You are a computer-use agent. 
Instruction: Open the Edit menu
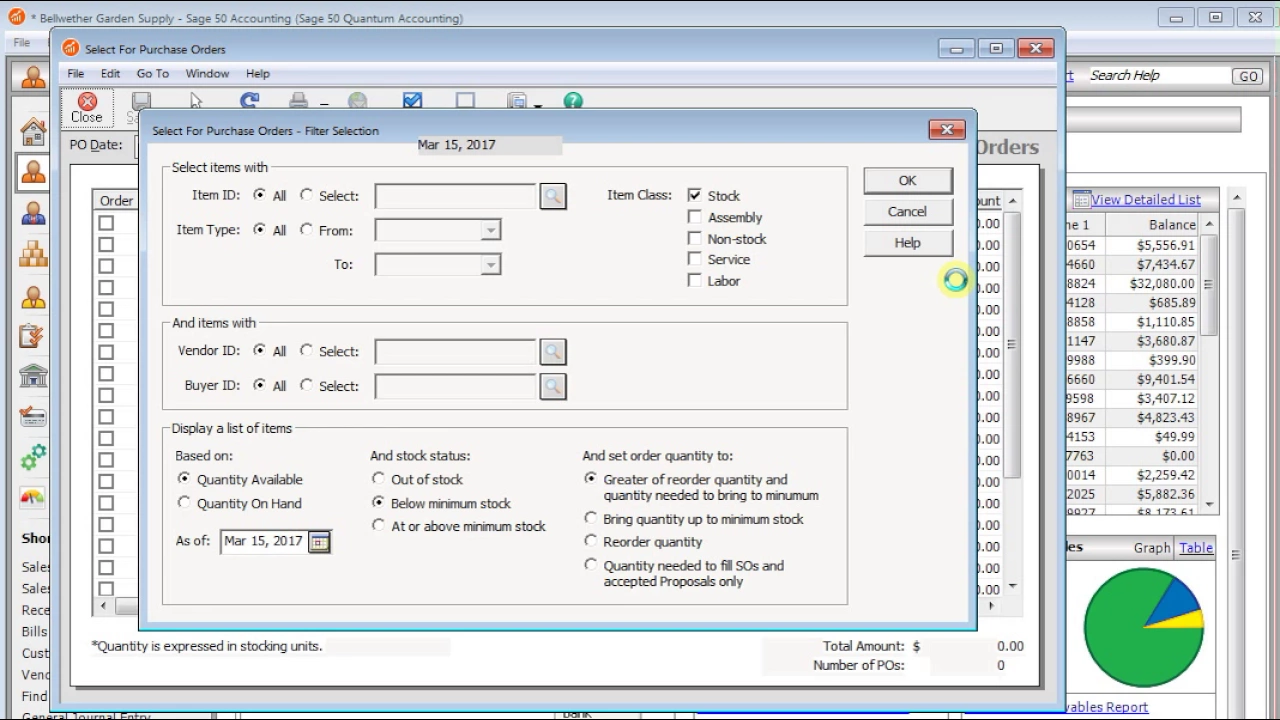pyautogui.click(x=110, y=74)
